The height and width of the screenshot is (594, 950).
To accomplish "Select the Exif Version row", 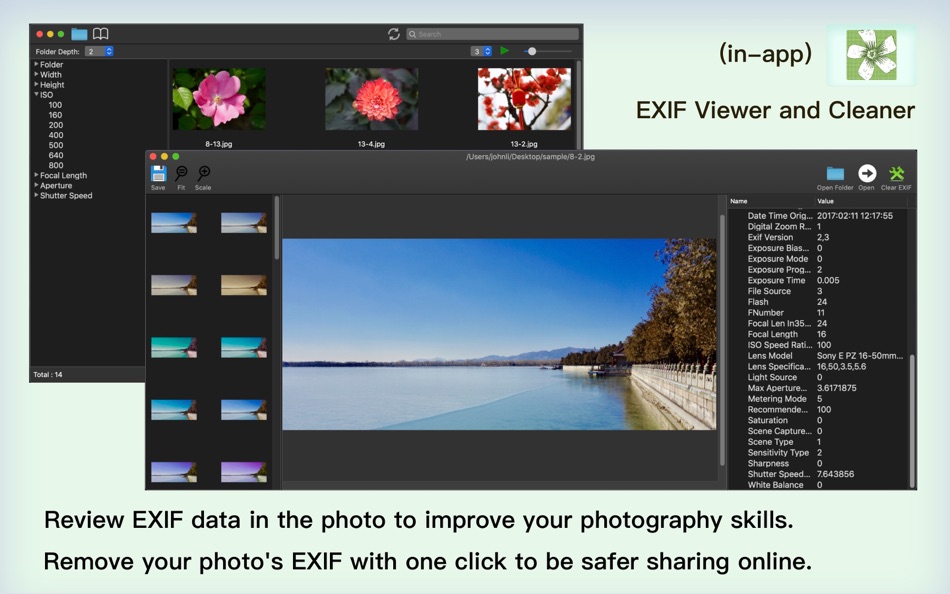I will point(821,237).
